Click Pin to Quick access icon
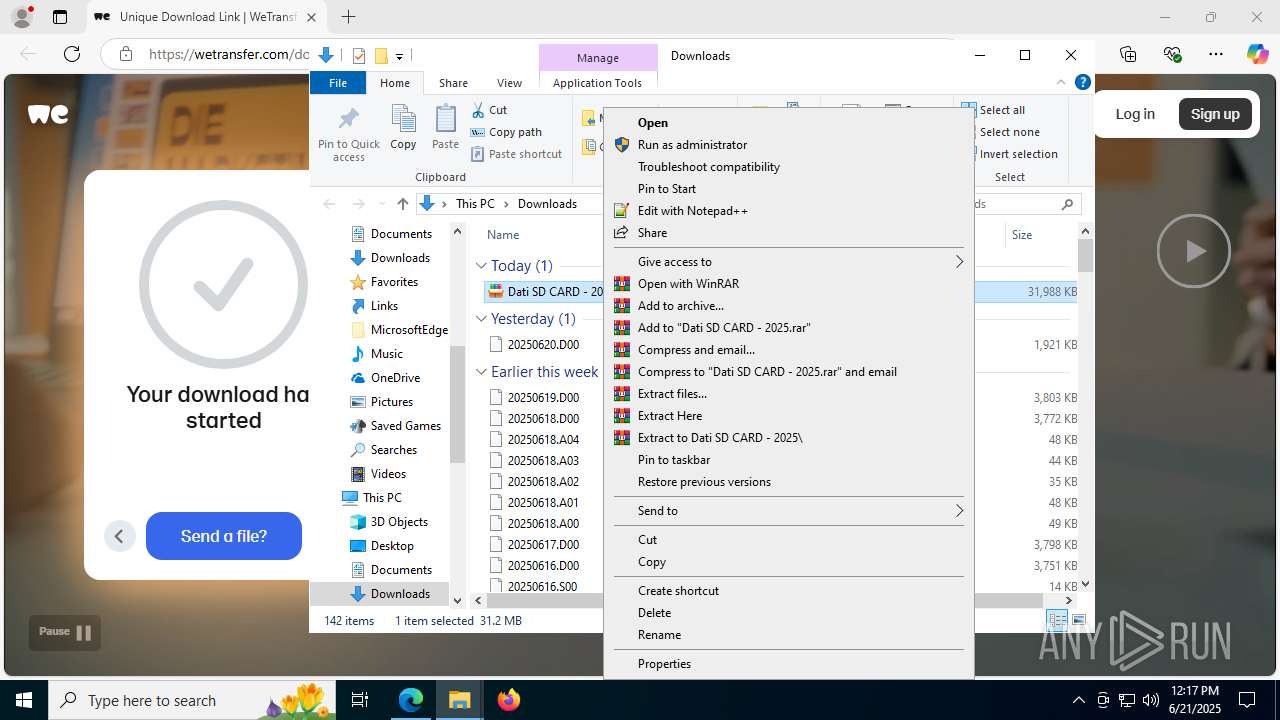 click(348, 133)
